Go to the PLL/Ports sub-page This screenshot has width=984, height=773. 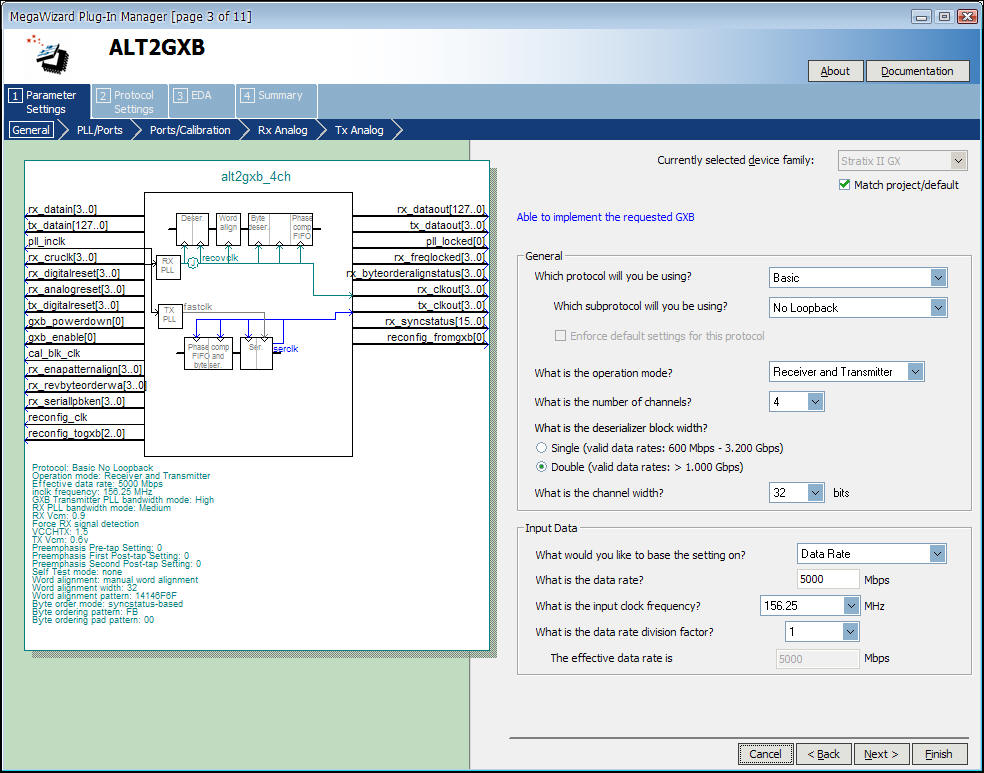(100, 130)
